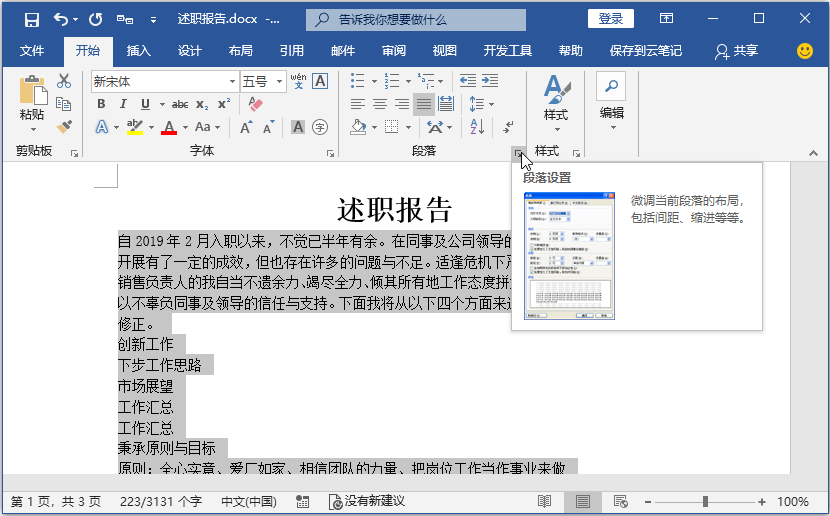This screenshot has height=516, width=830.
Task: Toggle Italic formatting
Action: pyautogui.click(x=123, y=104)
